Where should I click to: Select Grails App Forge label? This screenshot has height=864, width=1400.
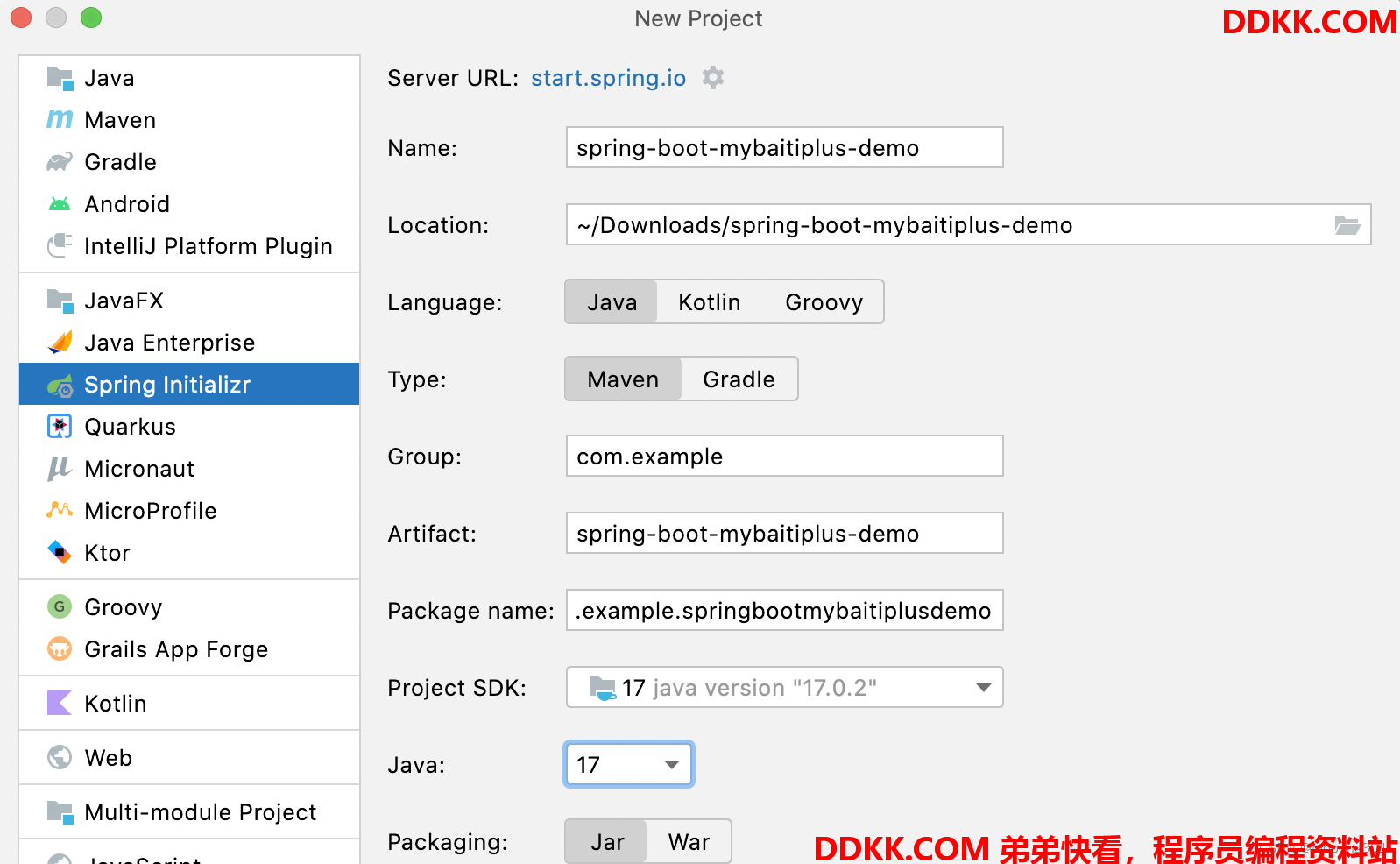point(176,649)
